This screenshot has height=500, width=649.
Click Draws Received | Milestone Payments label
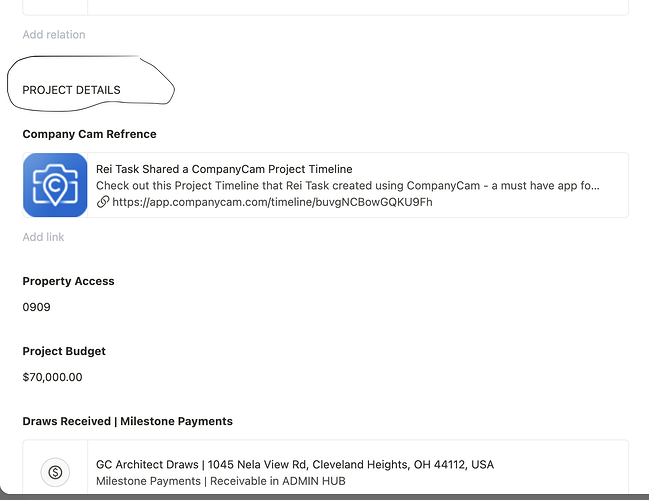[127, 421]
